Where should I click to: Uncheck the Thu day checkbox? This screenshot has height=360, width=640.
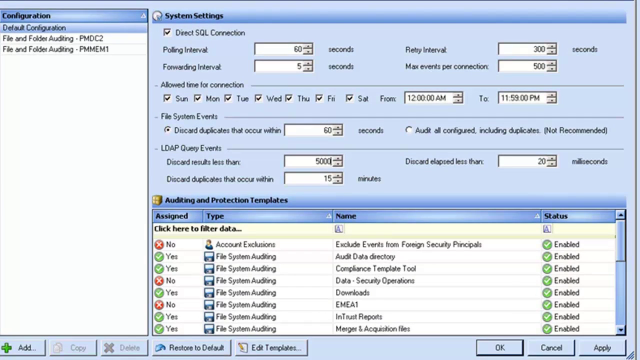click(x=289, y=98)
